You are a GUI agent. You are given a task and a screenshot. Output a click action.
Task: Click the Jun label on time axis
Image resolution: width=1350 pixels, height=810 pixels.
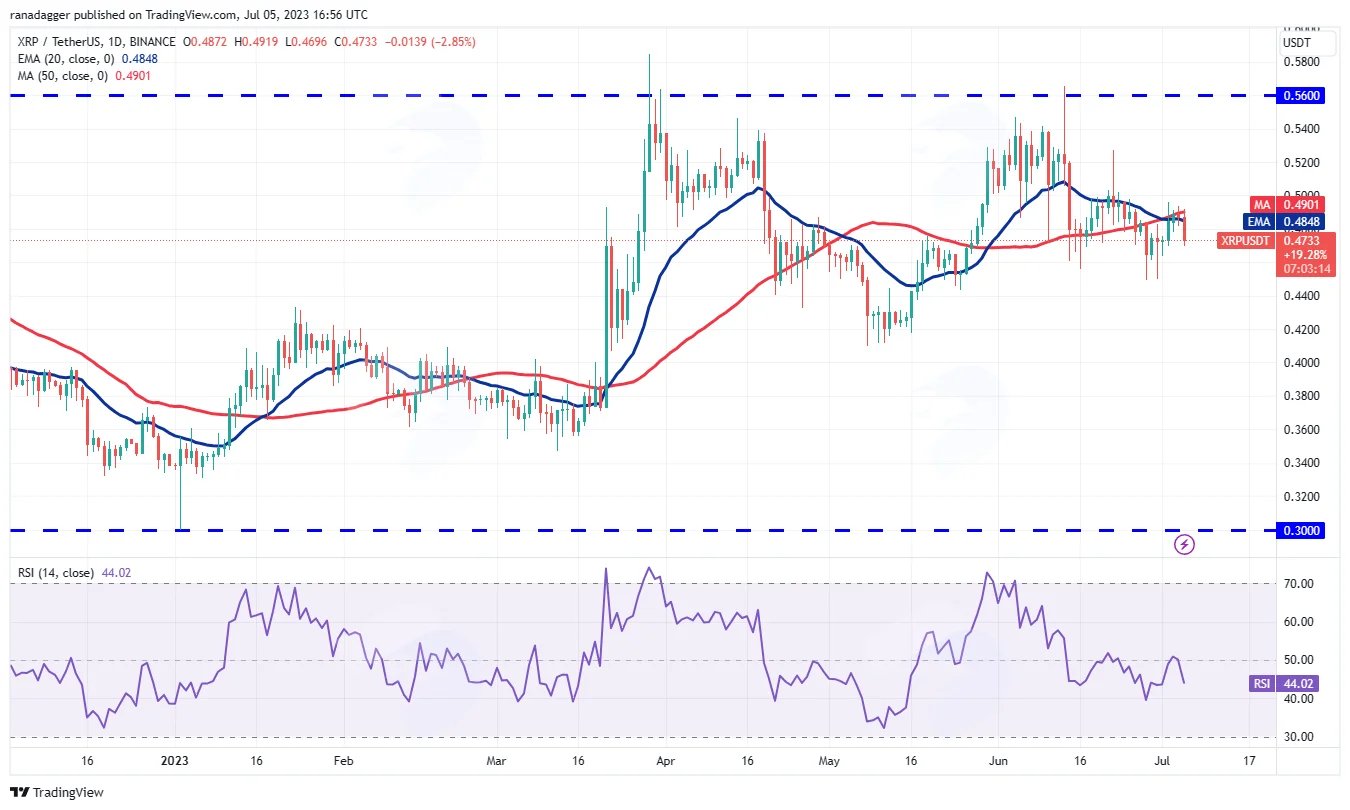coord(1000,761)
